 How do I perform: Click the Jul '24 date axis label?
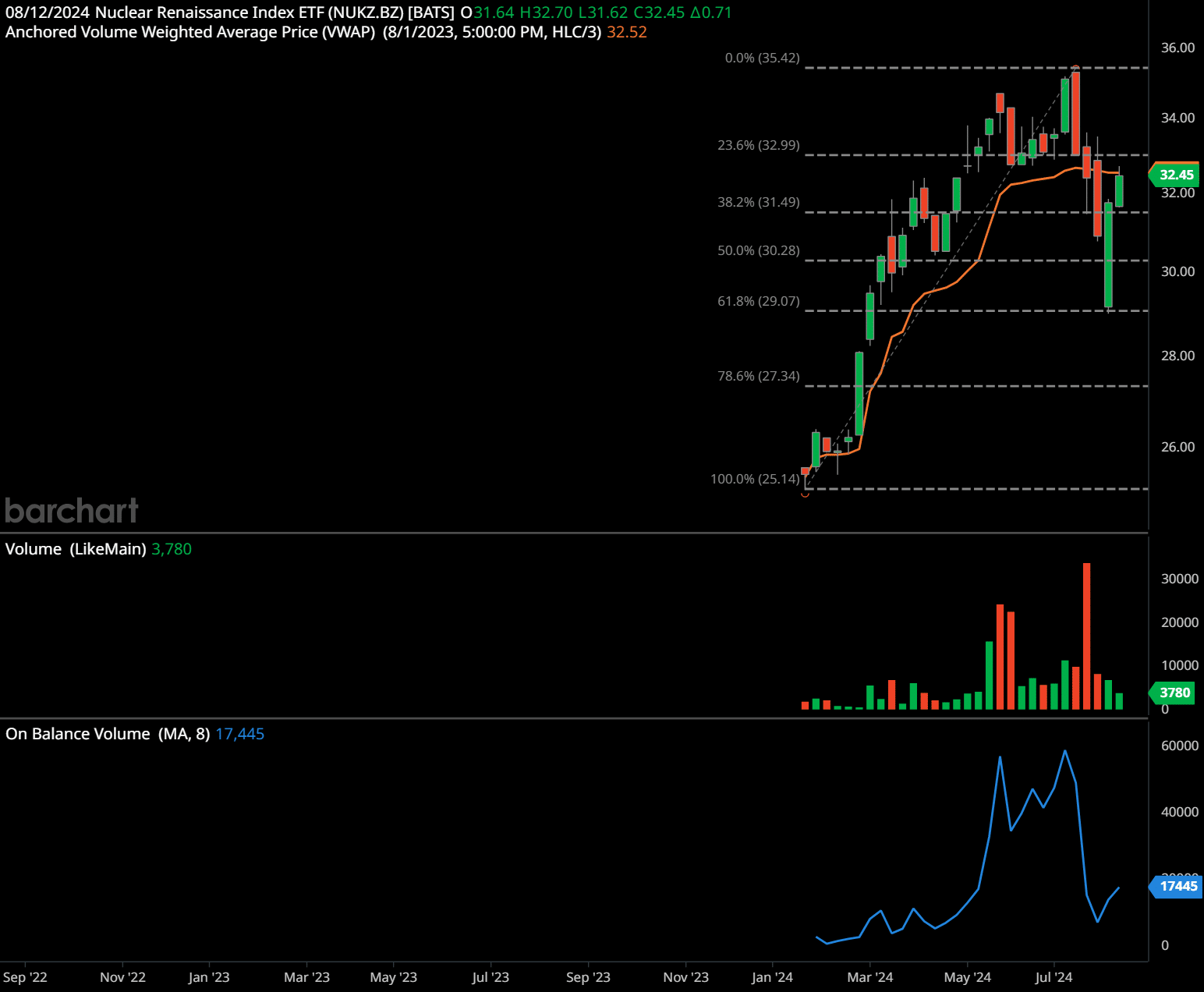[1053, 977]
